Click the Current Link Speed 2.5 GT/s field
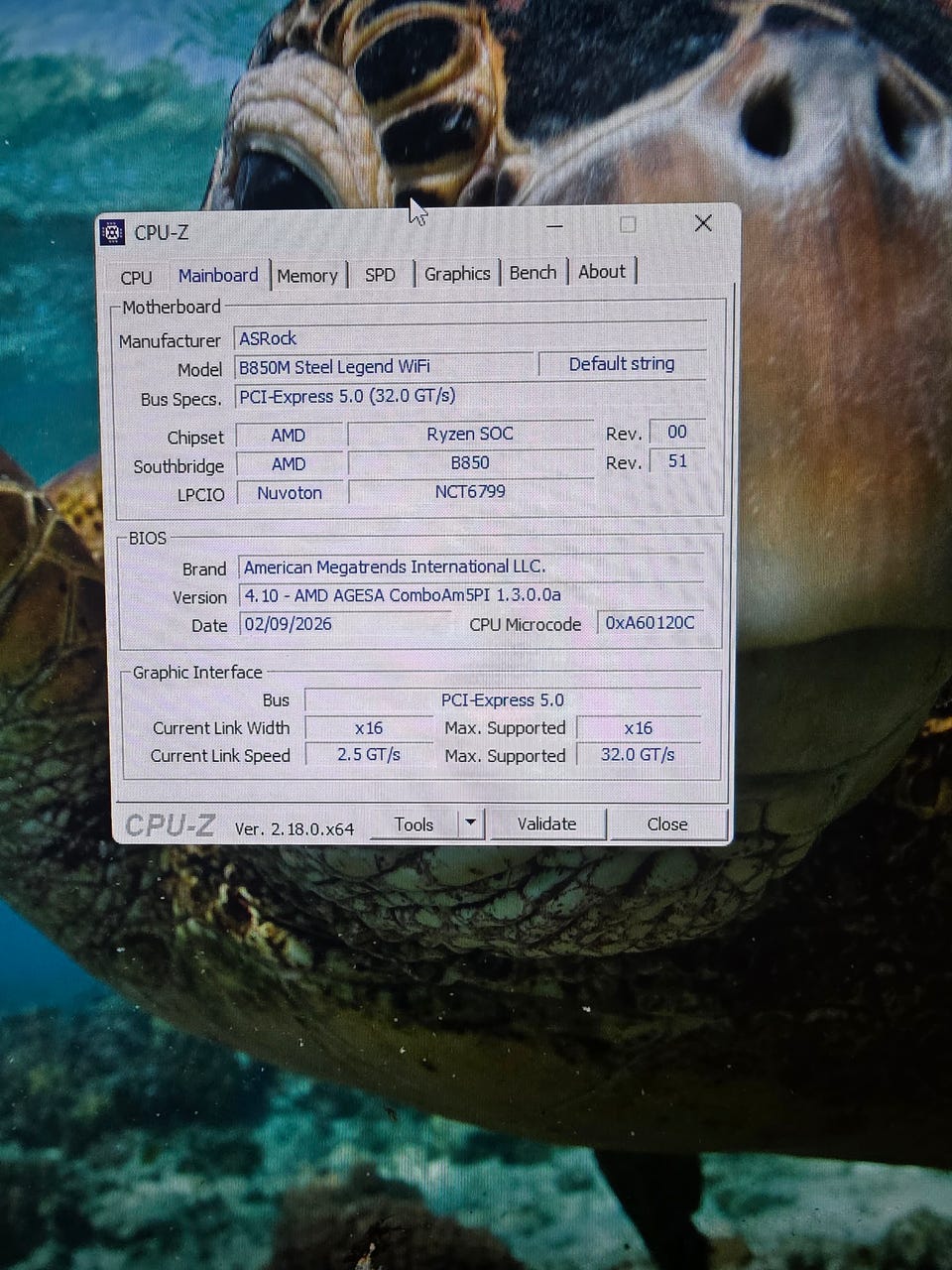952x1270 pixels. coord(369,755)
